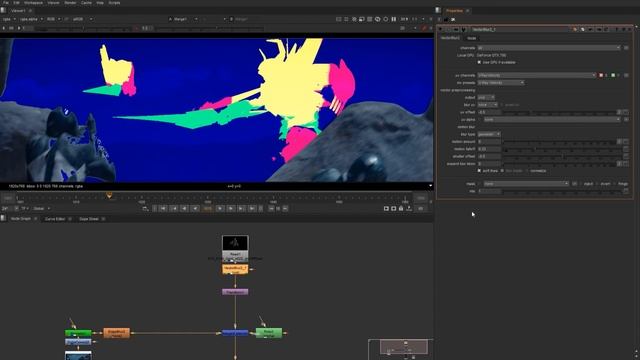Viewport: 640px width, 360px height.
Task: Toggle the soft lines checkbox
Action: (x=479, y=171)
